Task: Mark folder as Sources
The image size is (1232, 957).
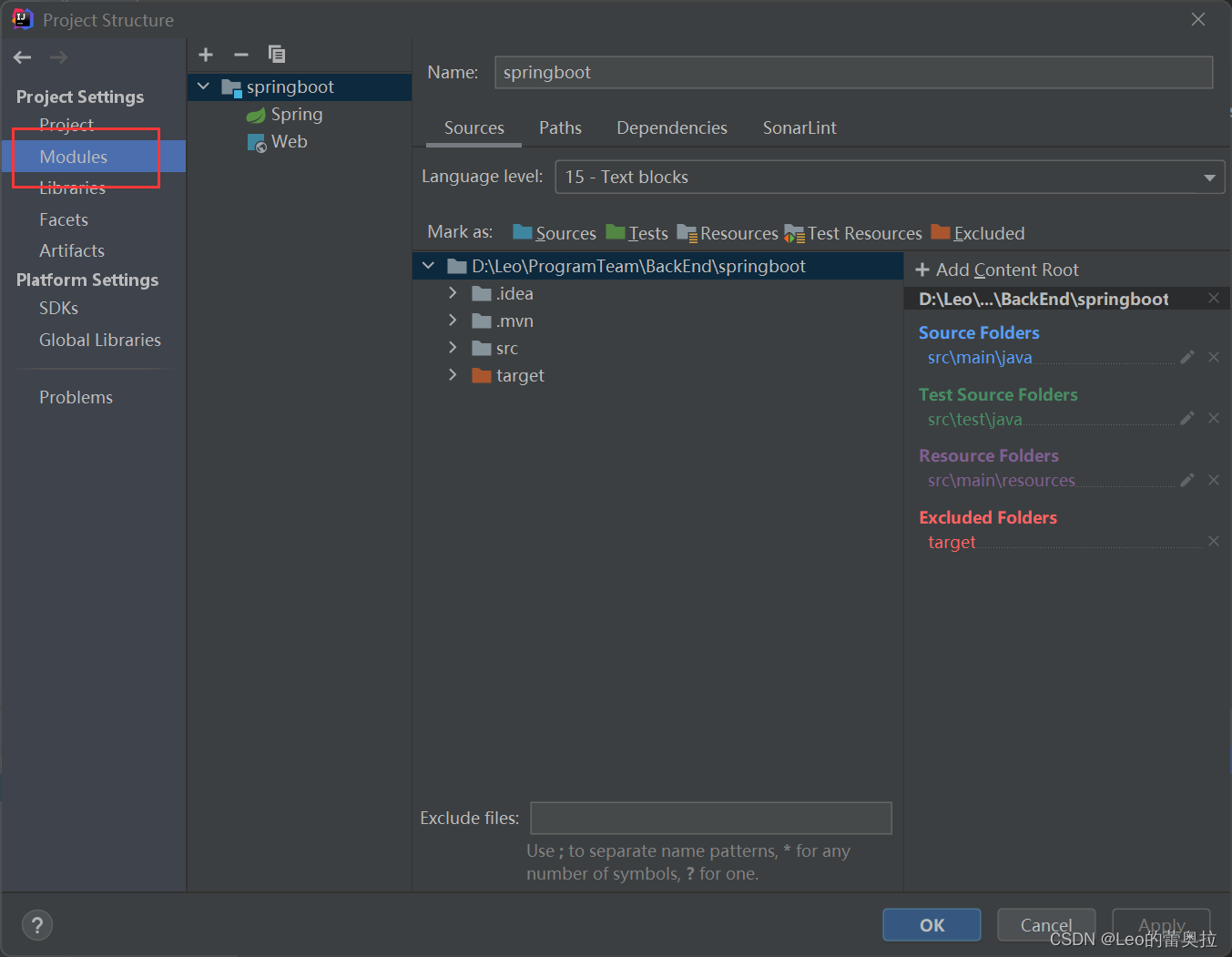Action: [555, 233]
